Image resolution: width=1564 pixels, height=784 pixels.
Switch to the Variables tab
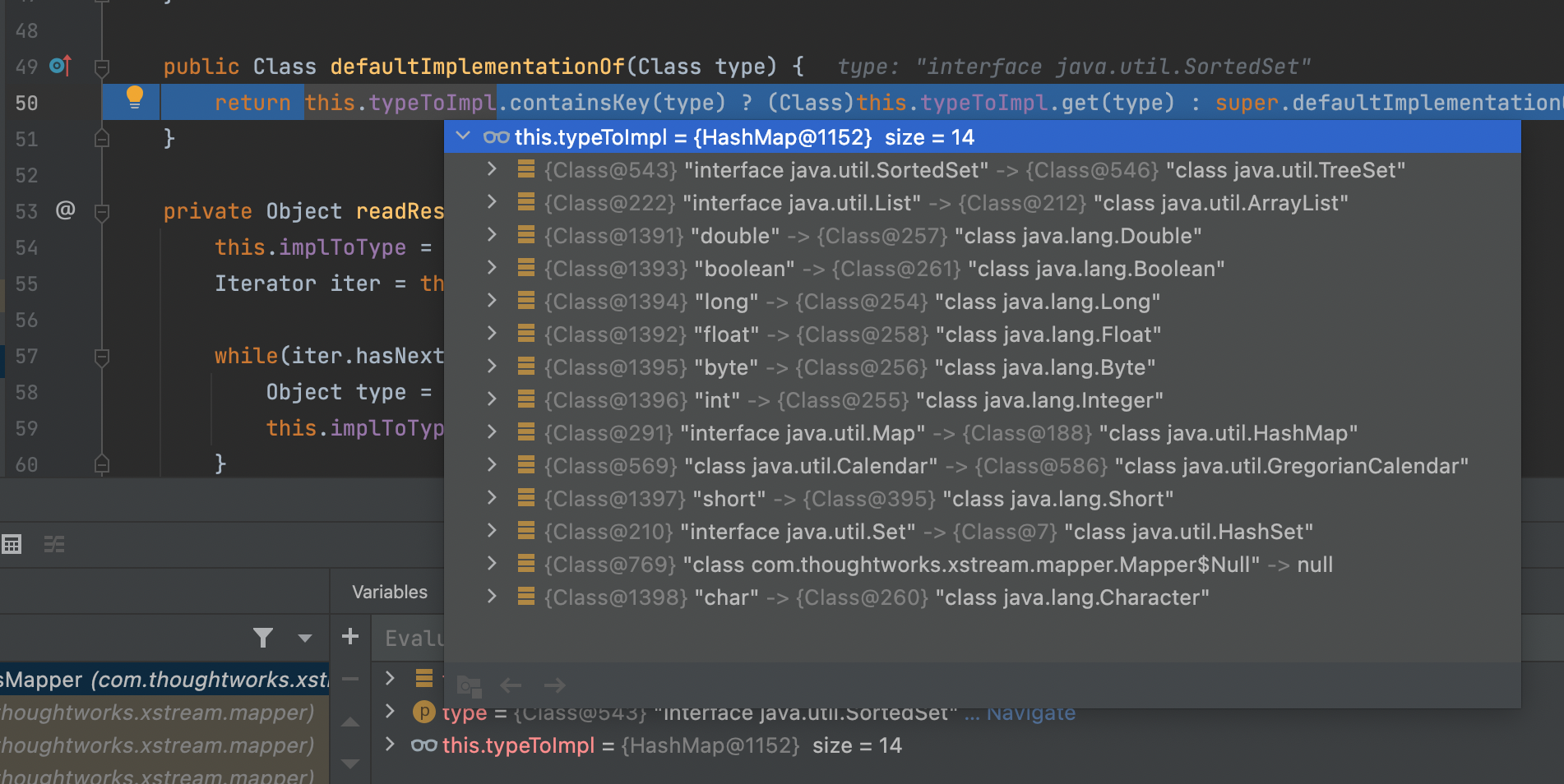(389, 592)
